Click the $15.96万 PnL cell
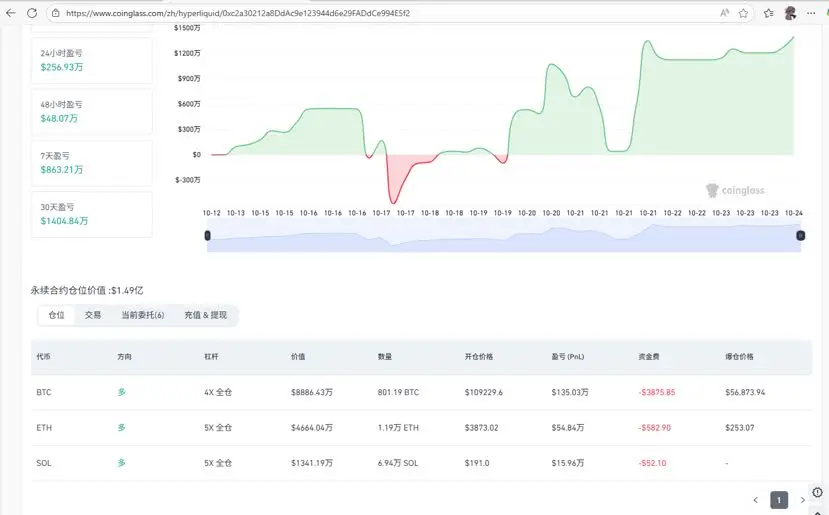Screen dimensions: 829x515 [x=568, y=463]
